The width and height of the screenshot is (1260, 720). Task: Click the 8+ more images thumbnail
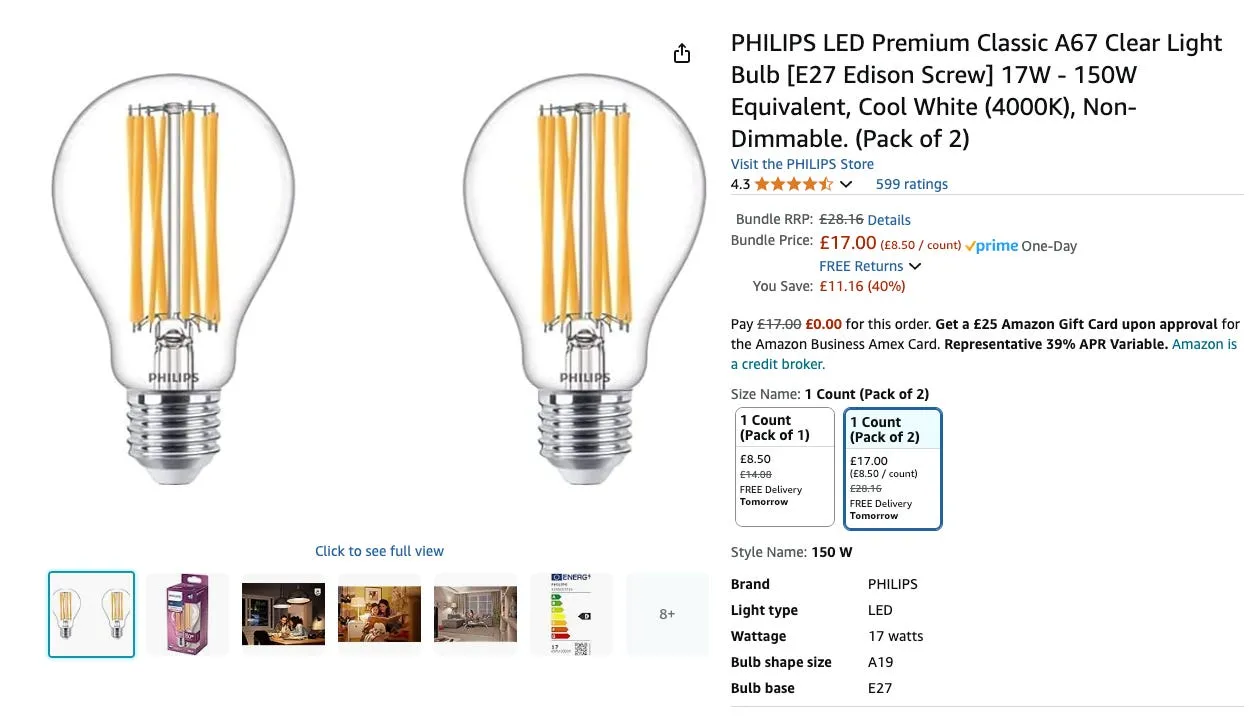pos(667,614)
